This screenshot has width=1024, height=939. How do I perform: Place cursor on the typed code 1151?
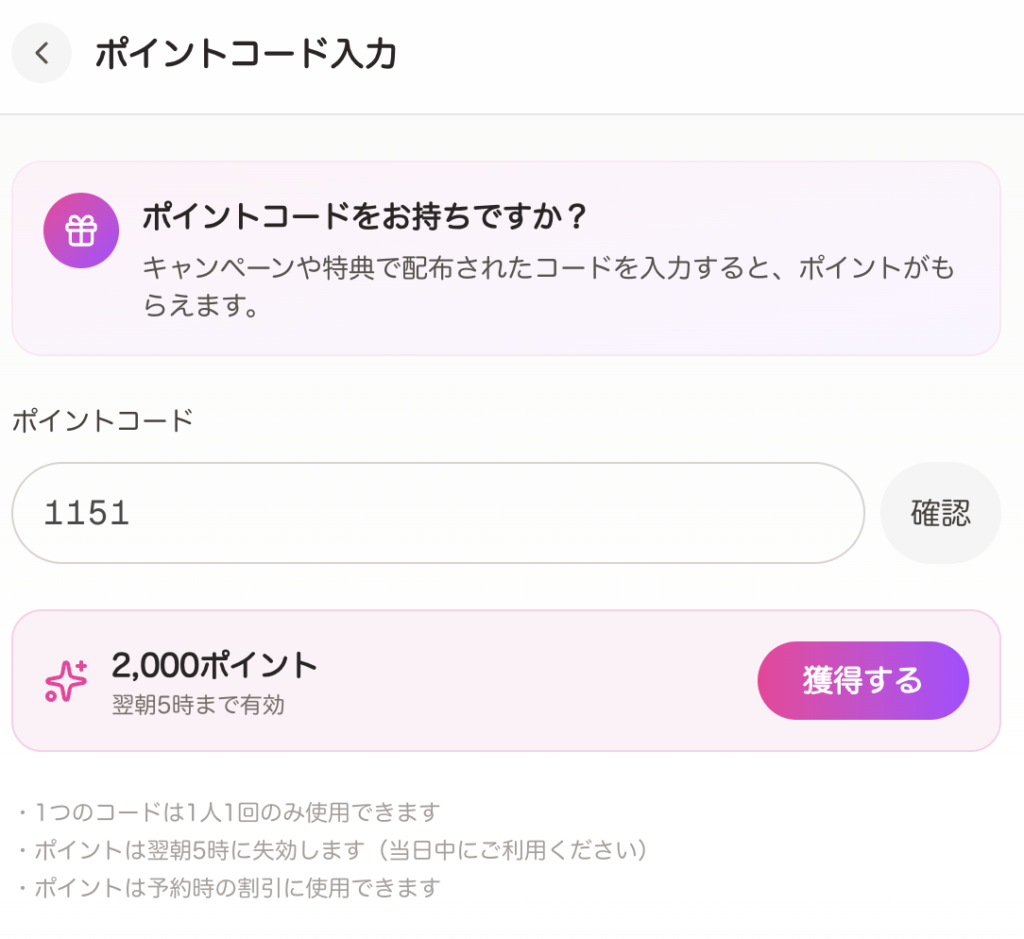point(87,514)
